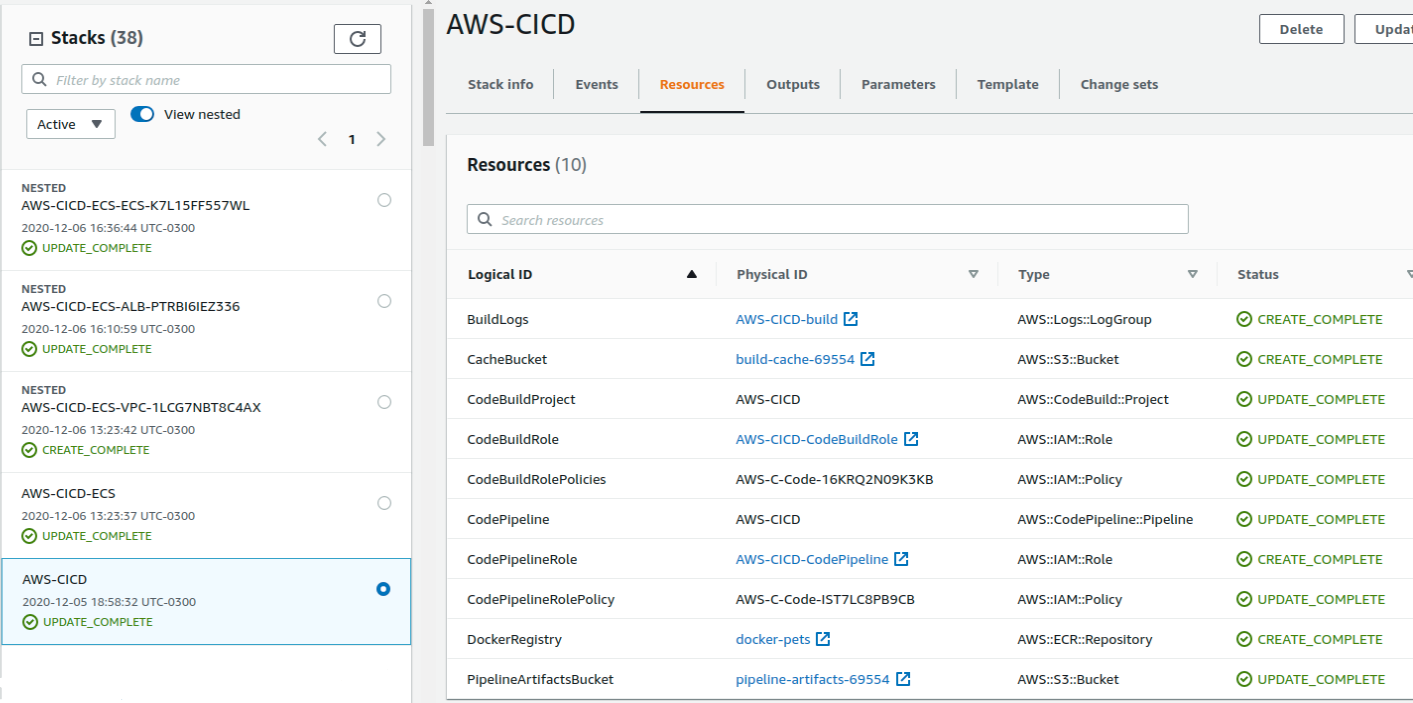1413x703 pixels.
Task: Open external link icon next to AWS-CICD-CodeBuildRole
Action: [911, 439]
